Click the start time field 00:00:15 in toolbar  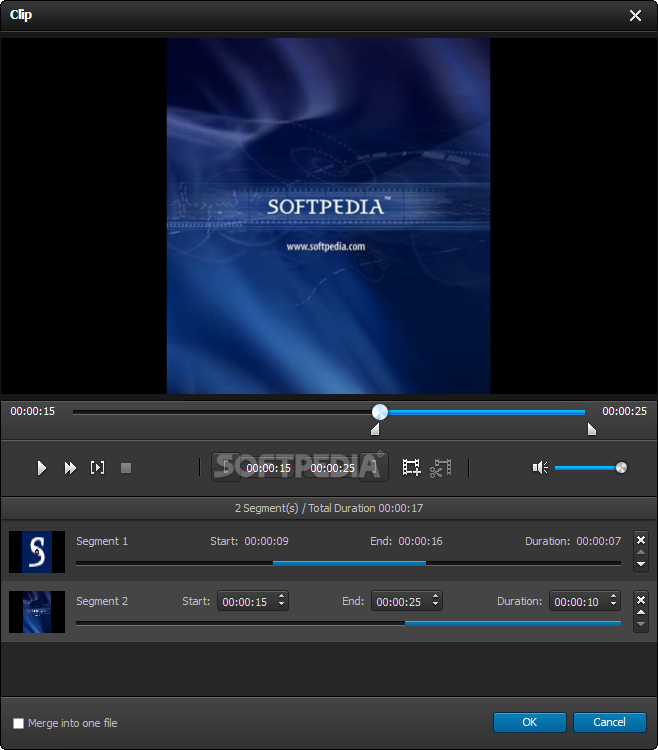pyautogui.click(x=268, y=468)
